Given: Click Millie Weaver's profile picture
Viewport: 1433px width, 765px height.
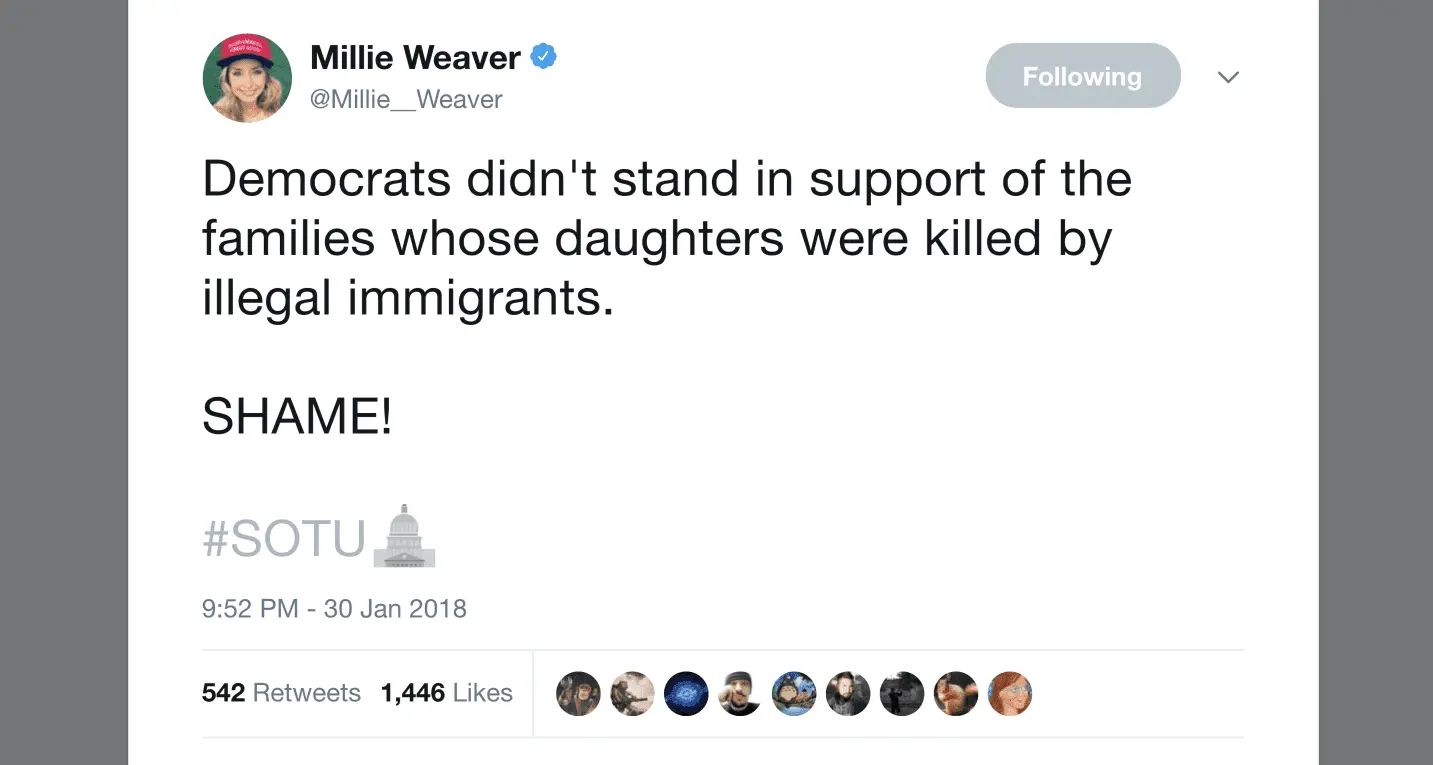Looking at the screenshot, I should [247, 78].
